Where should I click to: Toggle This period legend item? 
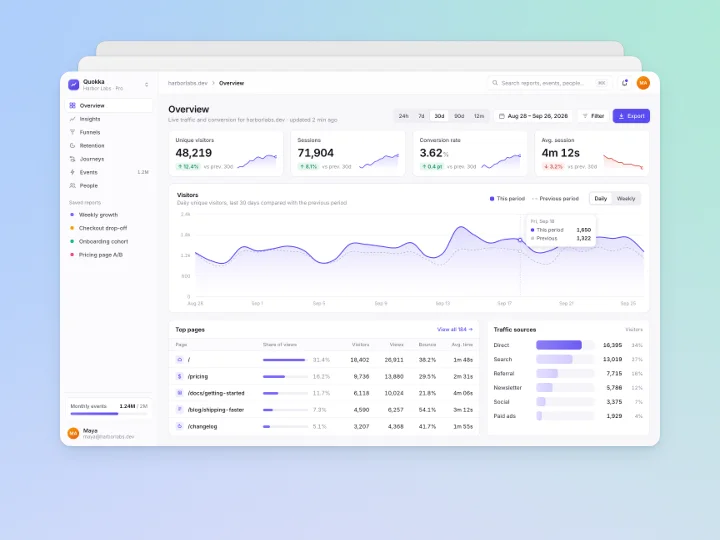click(x=507, y=199)
